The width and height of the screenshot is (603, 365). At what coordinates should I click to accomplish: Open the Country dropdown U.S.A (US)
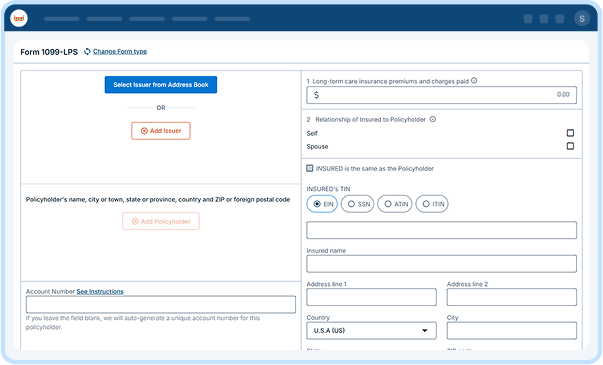(x=371, y=331)
